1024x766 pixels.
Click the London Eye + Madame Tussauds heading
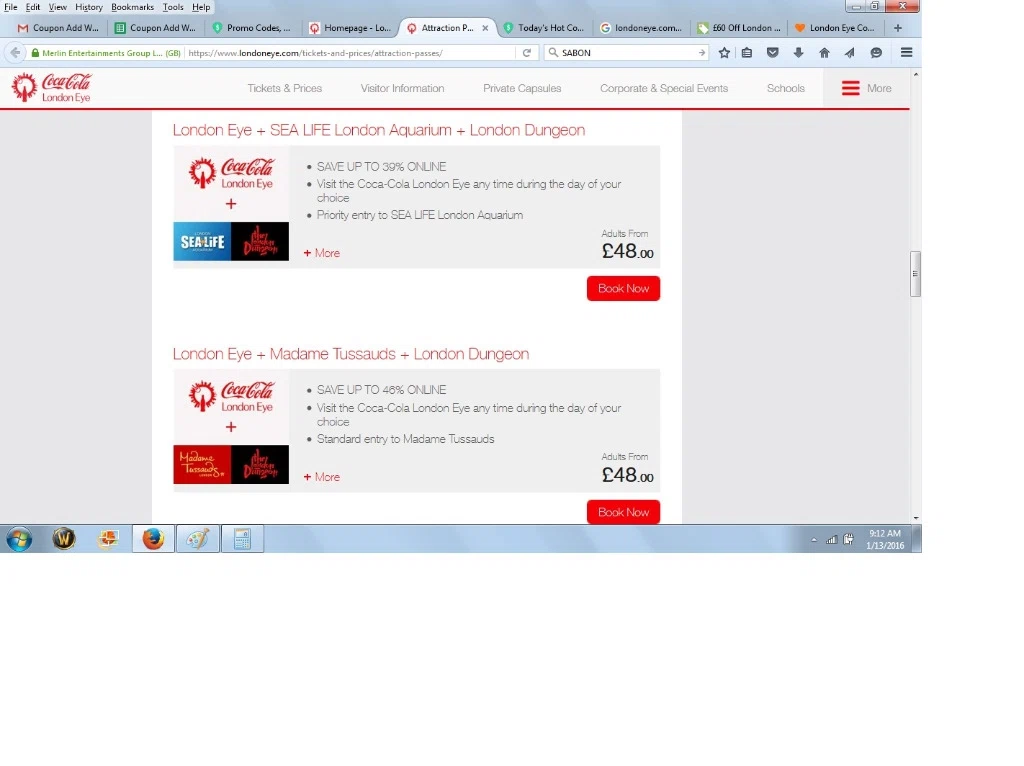pos(351,354)
